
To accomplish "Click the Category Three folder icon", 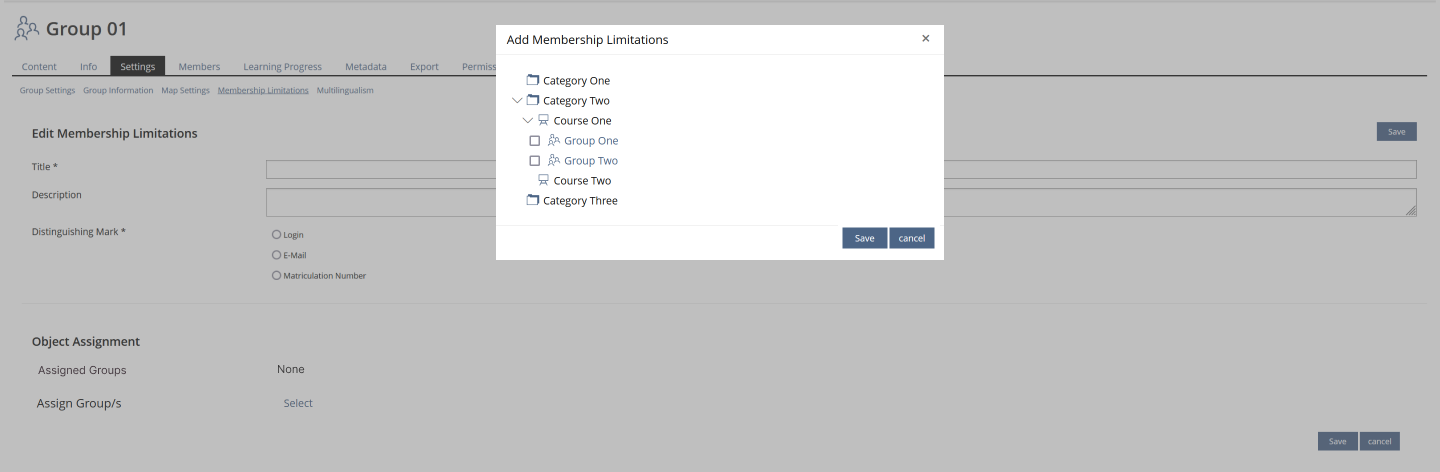I will [533, 200].
